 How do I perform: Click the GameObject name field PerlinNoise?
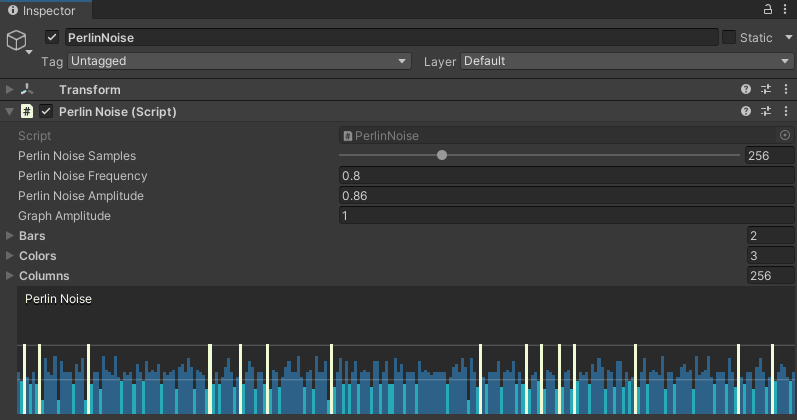[391, 38]
